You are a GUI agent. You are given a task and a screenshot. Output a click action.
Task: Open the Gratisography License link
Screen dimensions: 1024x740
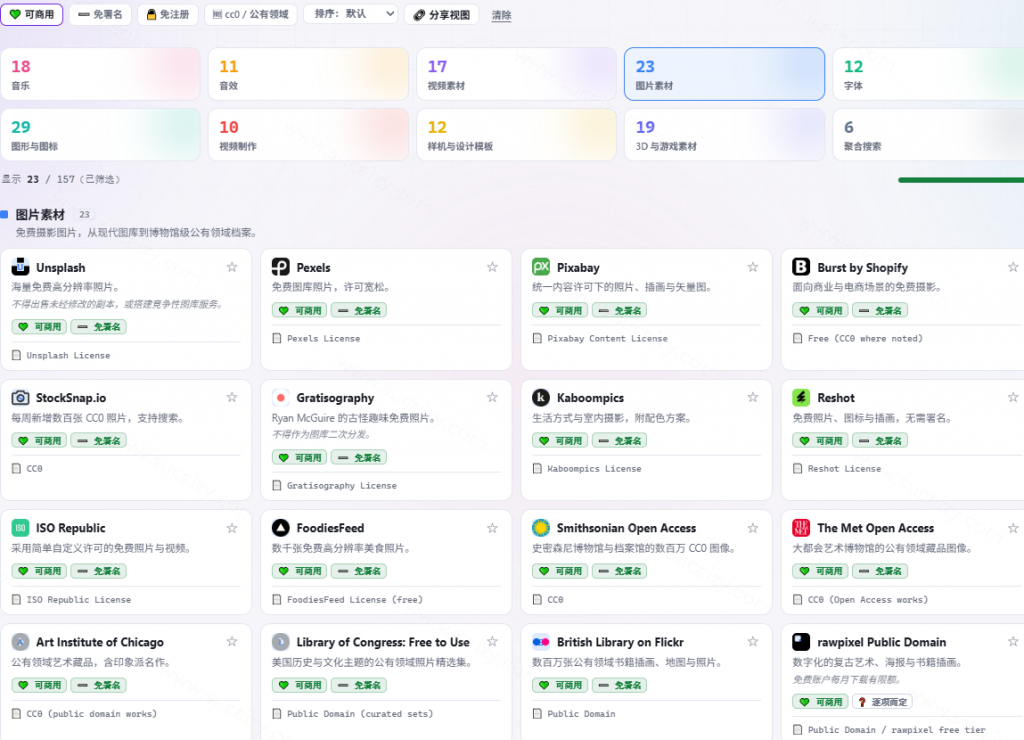[342, 486]
